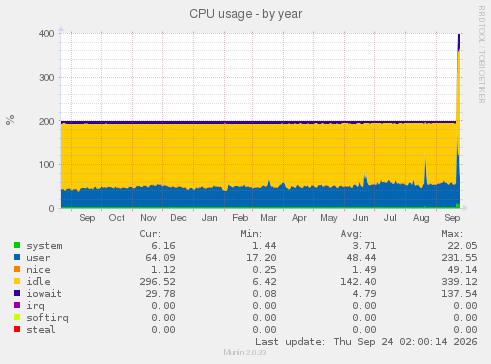Click the 'Dec' x-axis label
This screenshot has height=364, width=491.
point(178,218)
